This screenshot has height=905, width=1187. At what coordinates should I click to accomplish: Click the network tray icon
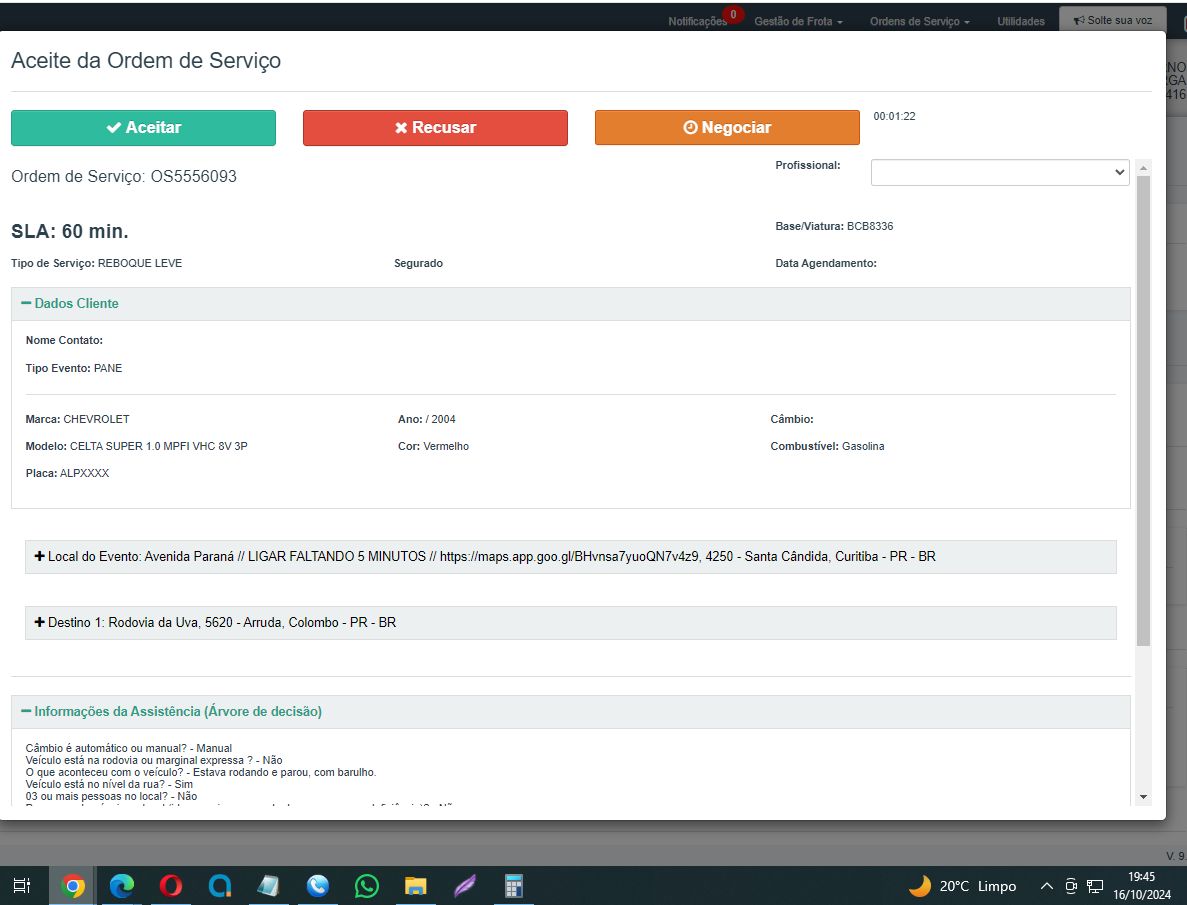coord(1095,886)
